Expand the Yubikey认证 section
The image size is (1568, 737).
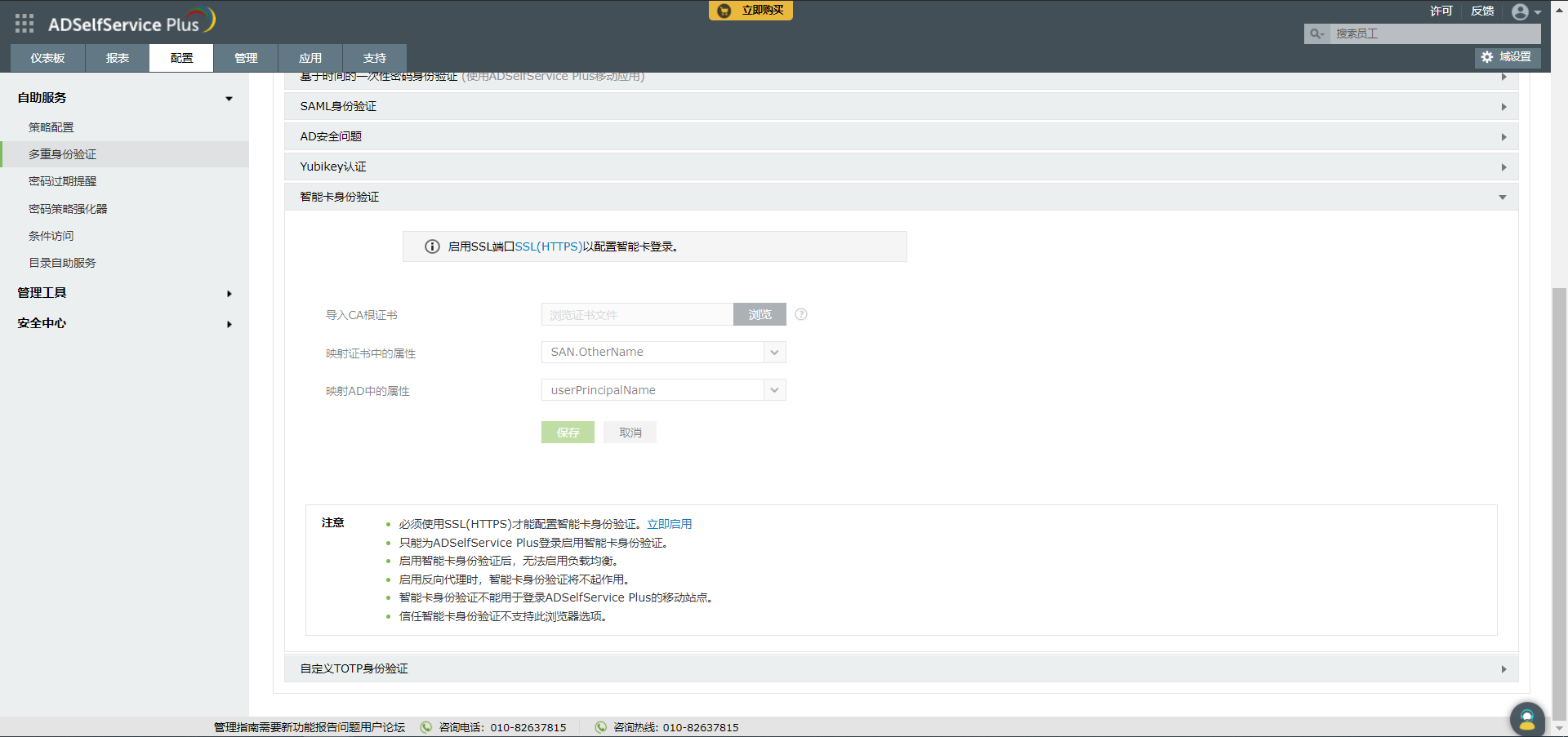(x=1503, y=166)
